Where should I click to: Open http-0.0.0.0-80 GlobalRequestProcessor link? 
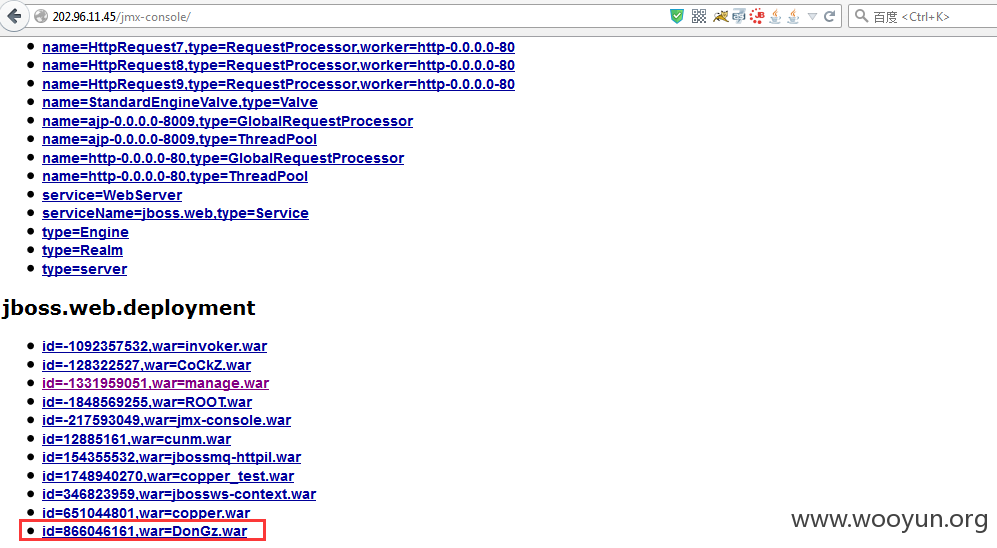[223, 158]
